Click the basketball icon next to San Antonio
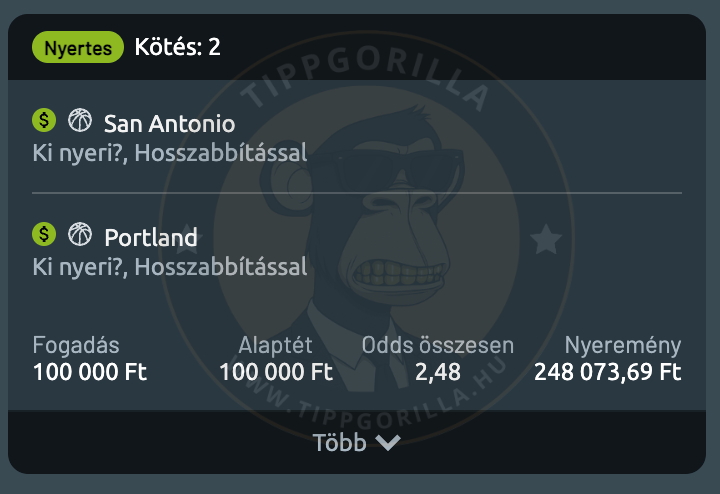Screen dimensions: 720x494 point(79,121)
